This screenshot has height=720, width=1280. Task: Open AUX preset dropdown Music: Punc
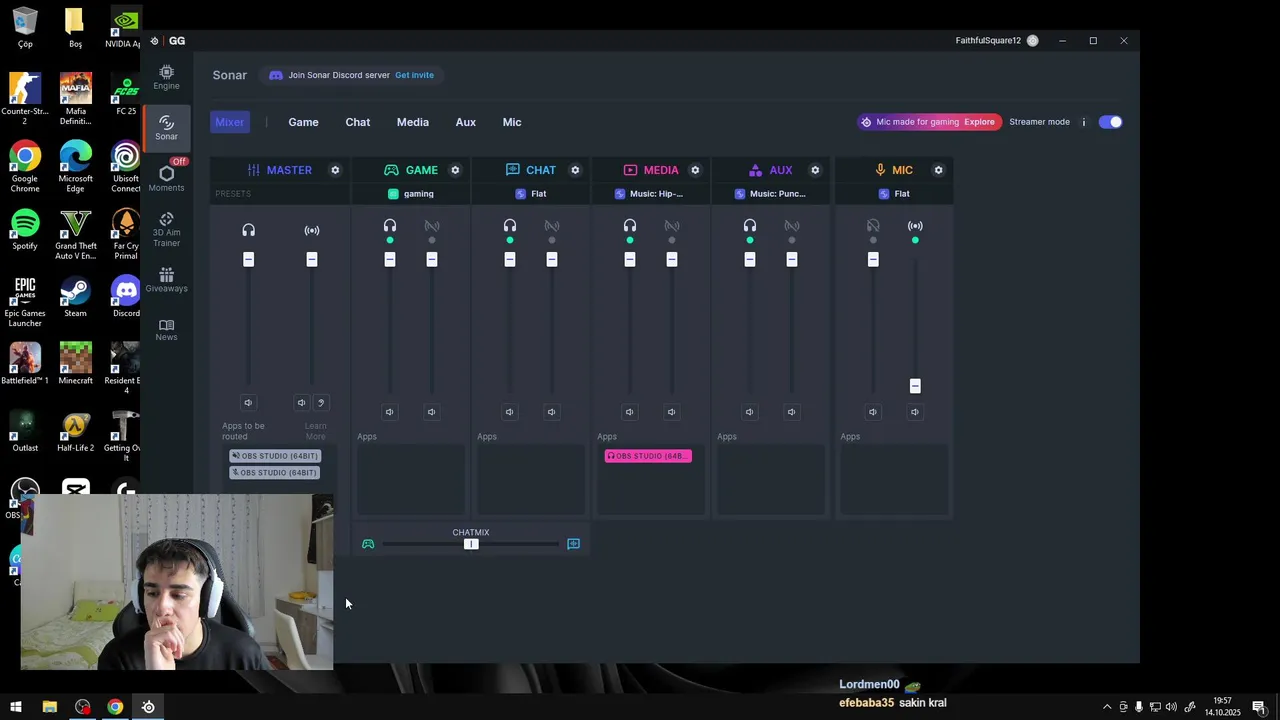(771, 194)
